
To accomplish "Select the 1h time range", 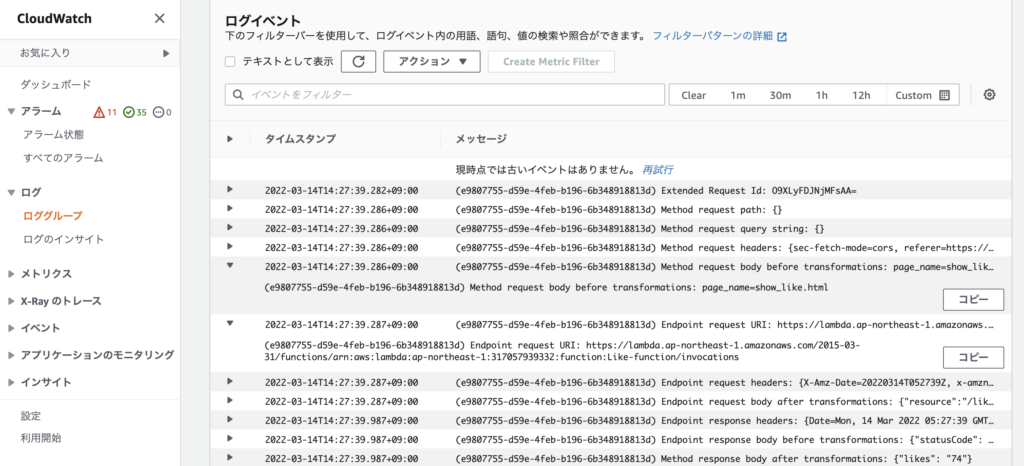I will 822,95.
